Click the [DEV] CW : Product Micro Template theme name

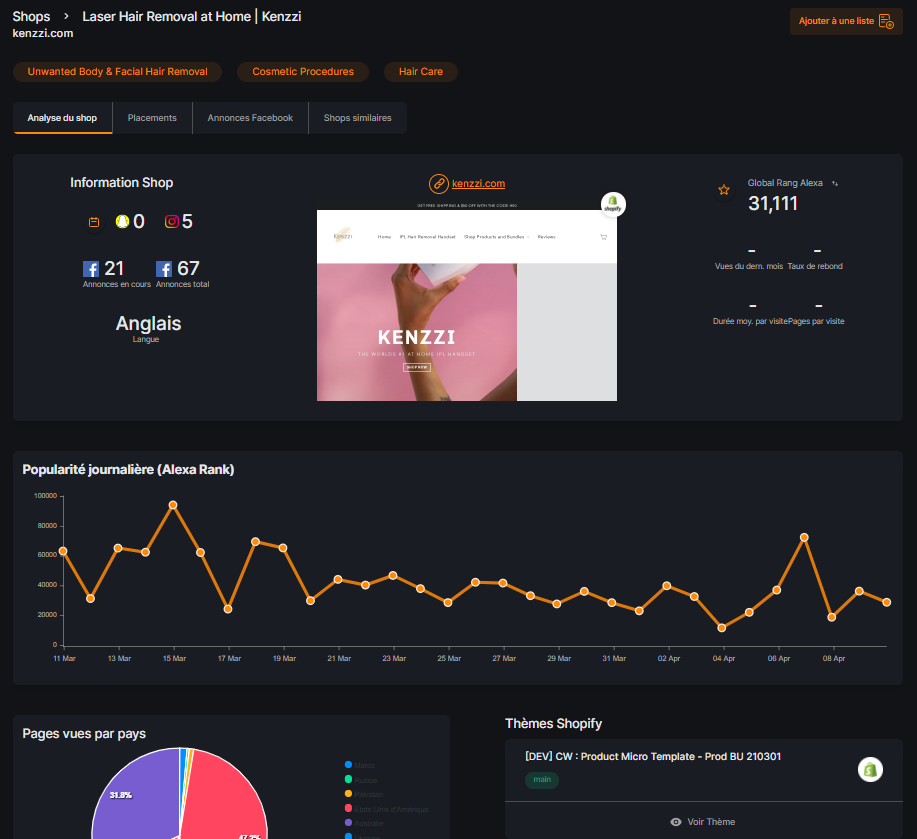coord(653,757)
